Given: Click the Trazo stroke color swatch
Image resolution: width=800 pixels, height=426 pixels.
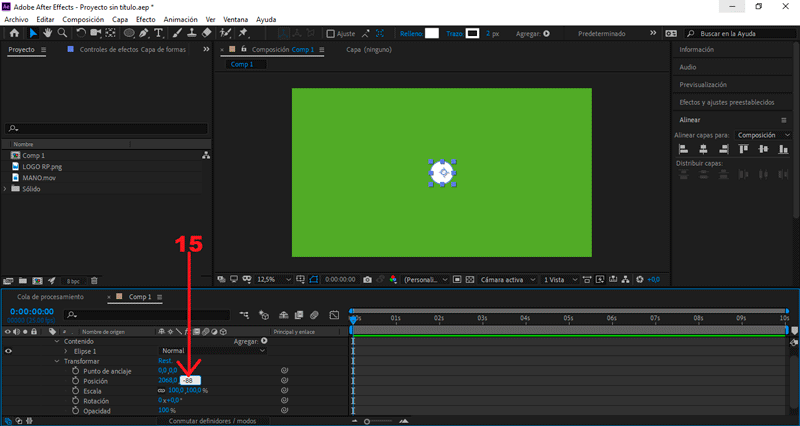Looking at the screenshot, I should 472,34.
